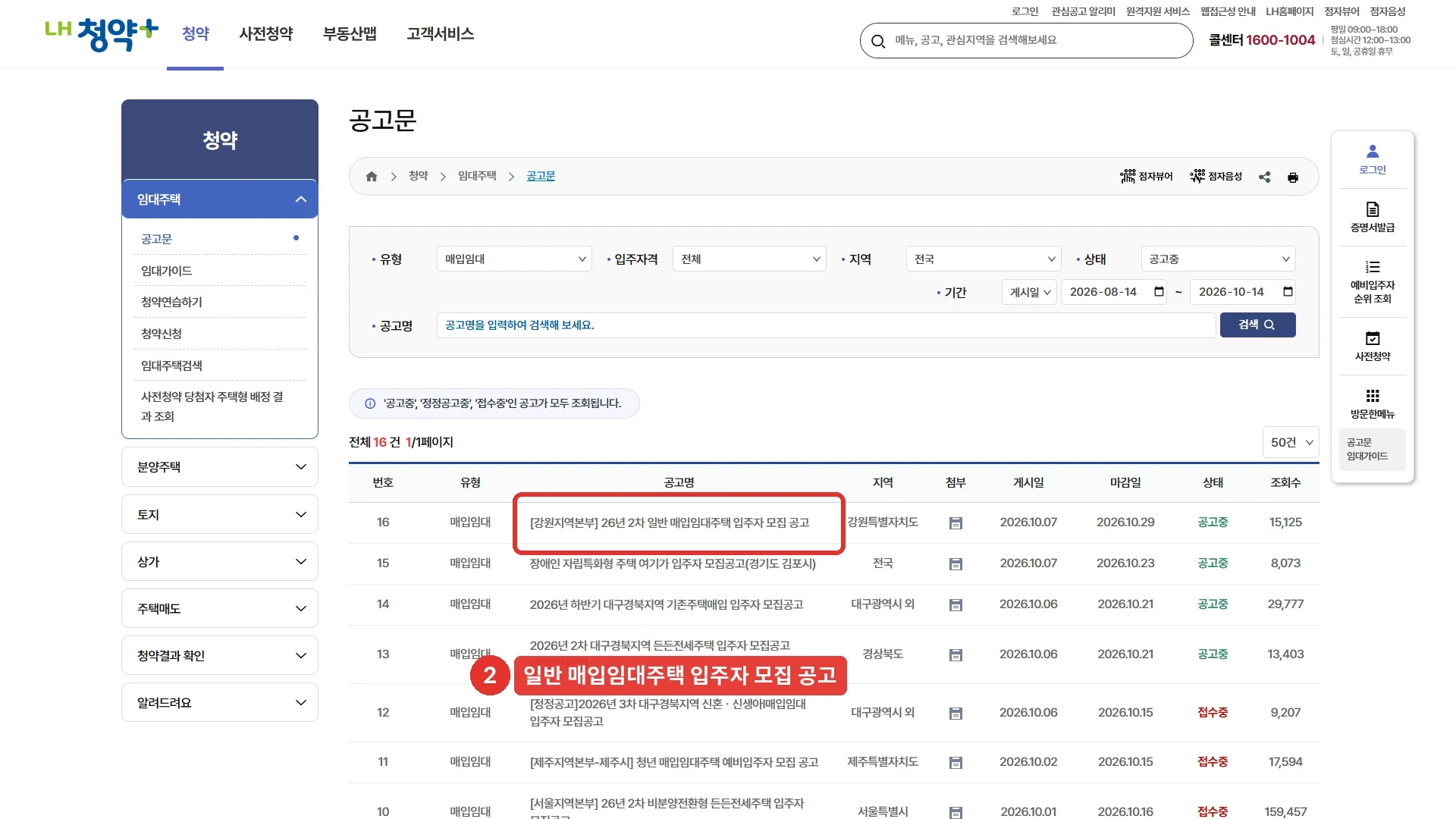Click the 검색 search button
1456x819 pixels.
pyautogui.click(x=1257, y=325)
